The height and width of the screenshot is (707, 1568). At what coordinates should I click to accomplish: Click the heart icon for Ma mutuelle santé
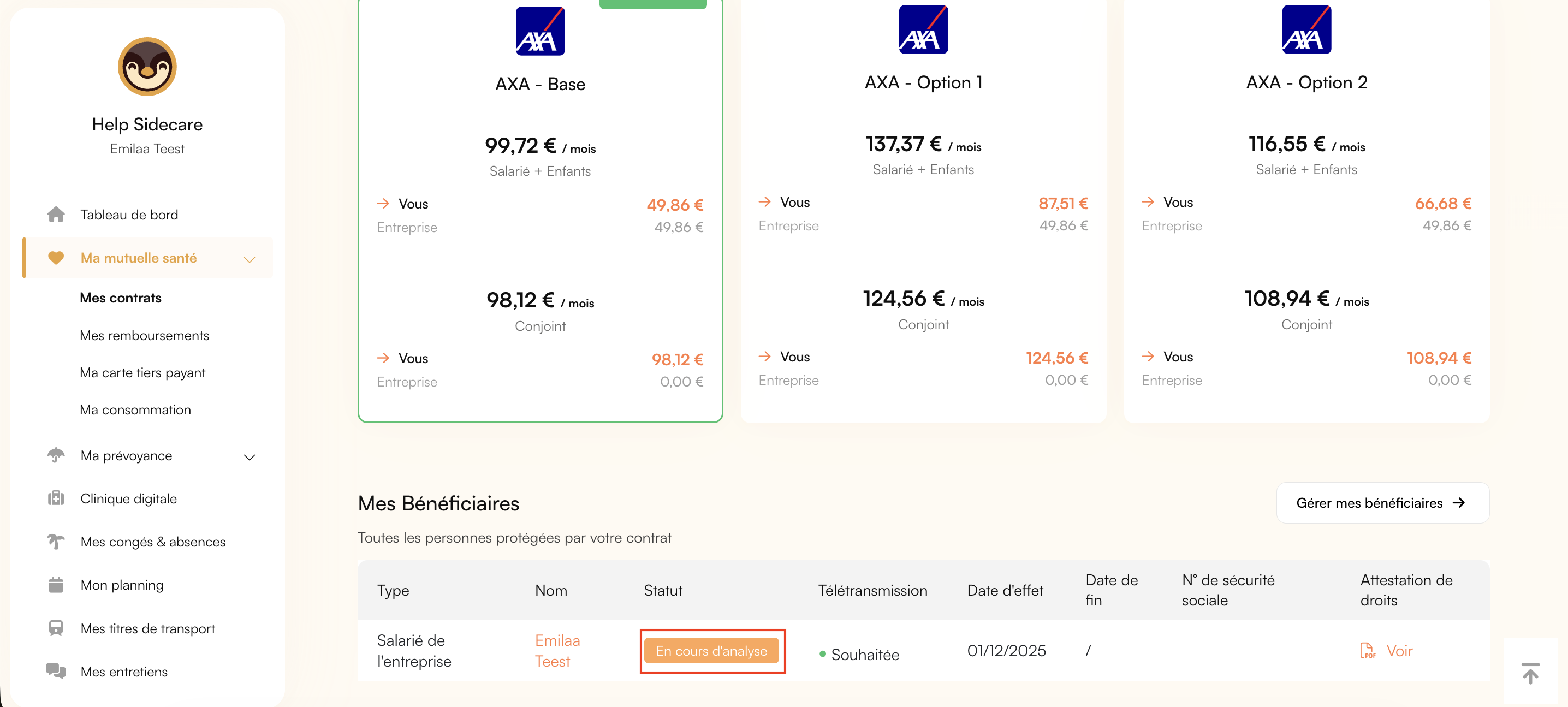(x=56, y=258)
